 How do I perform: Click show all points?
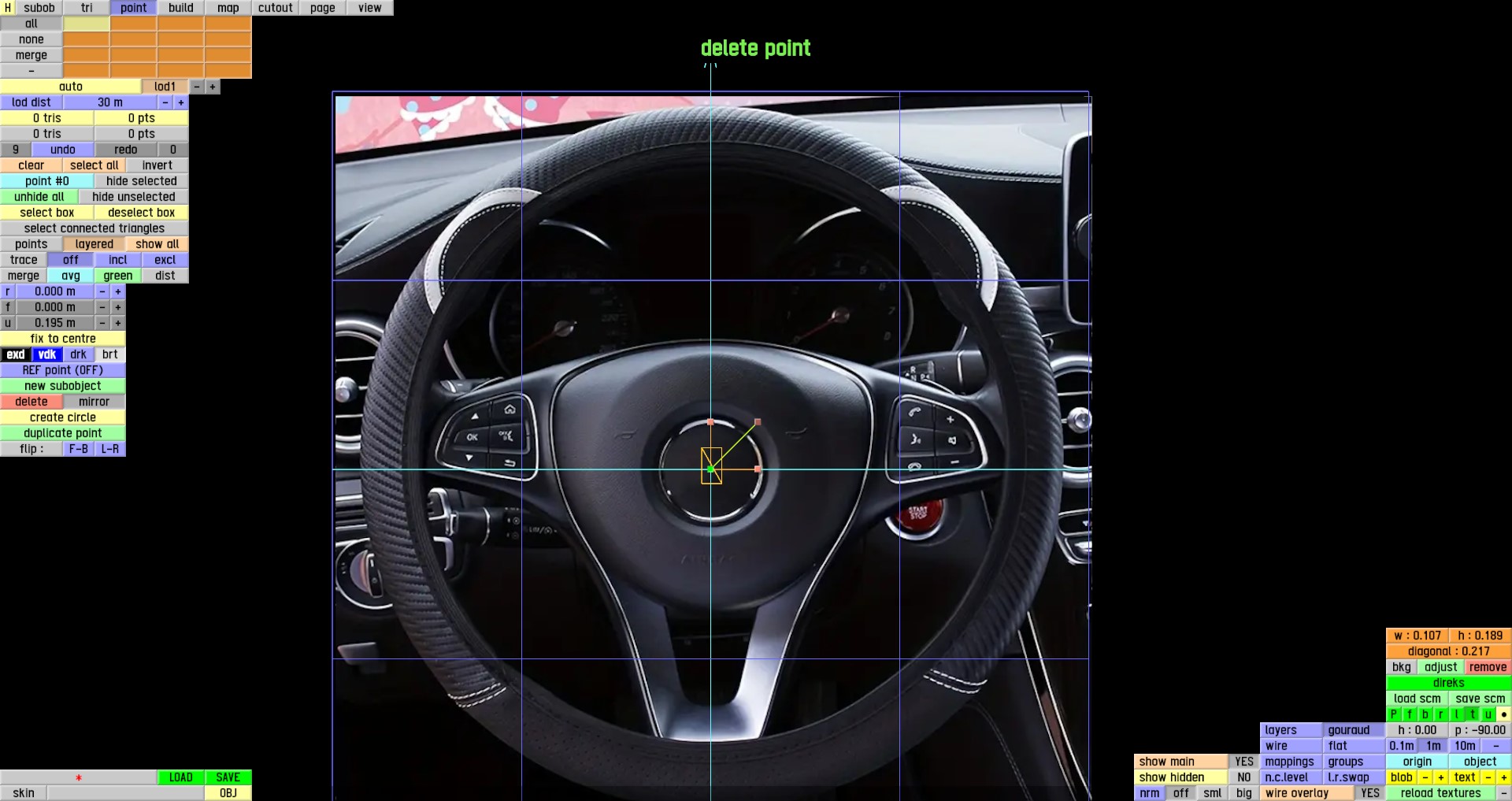click(157, 244)
